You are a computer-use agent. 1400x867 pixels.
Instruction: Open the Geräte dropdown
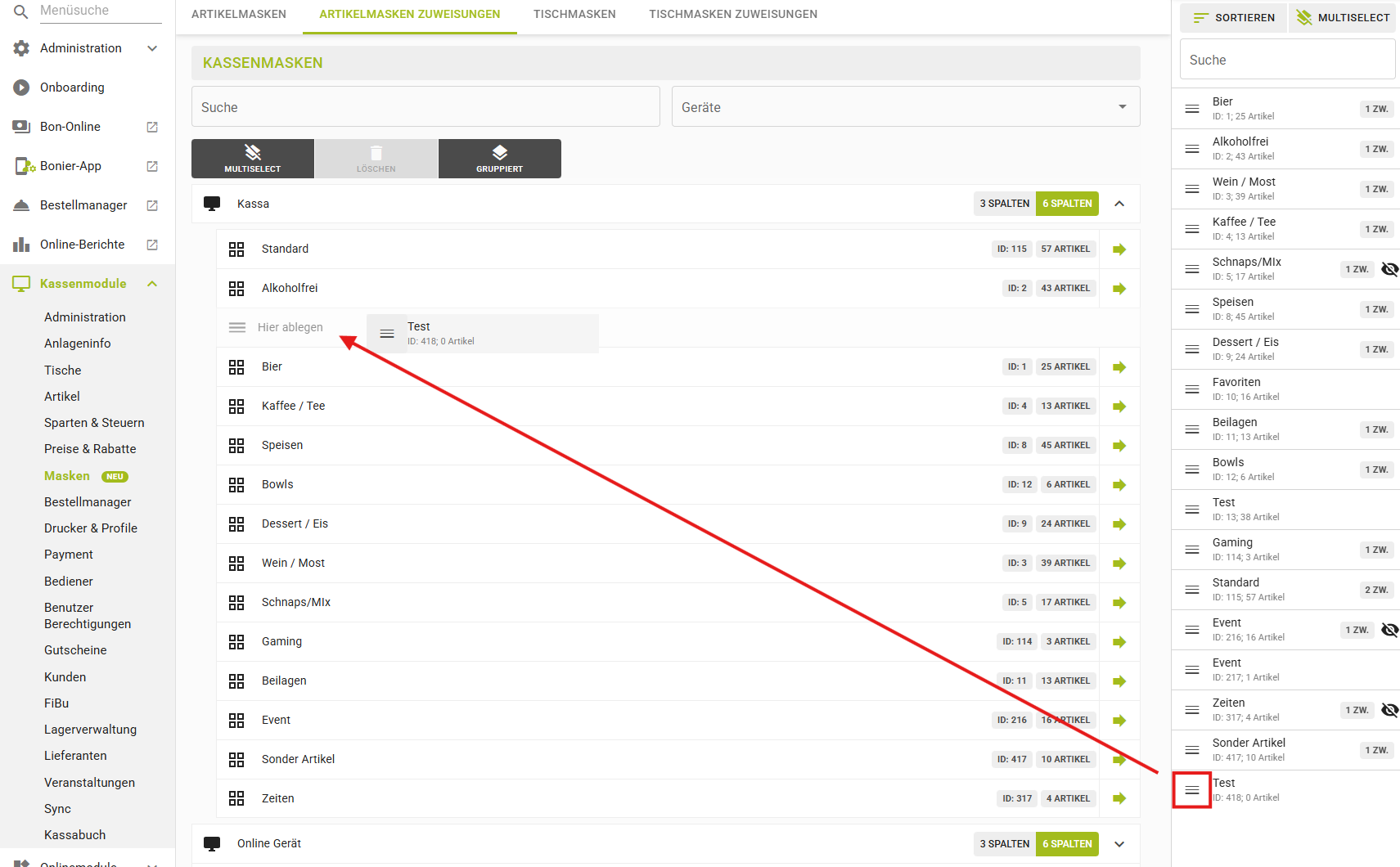905,107
